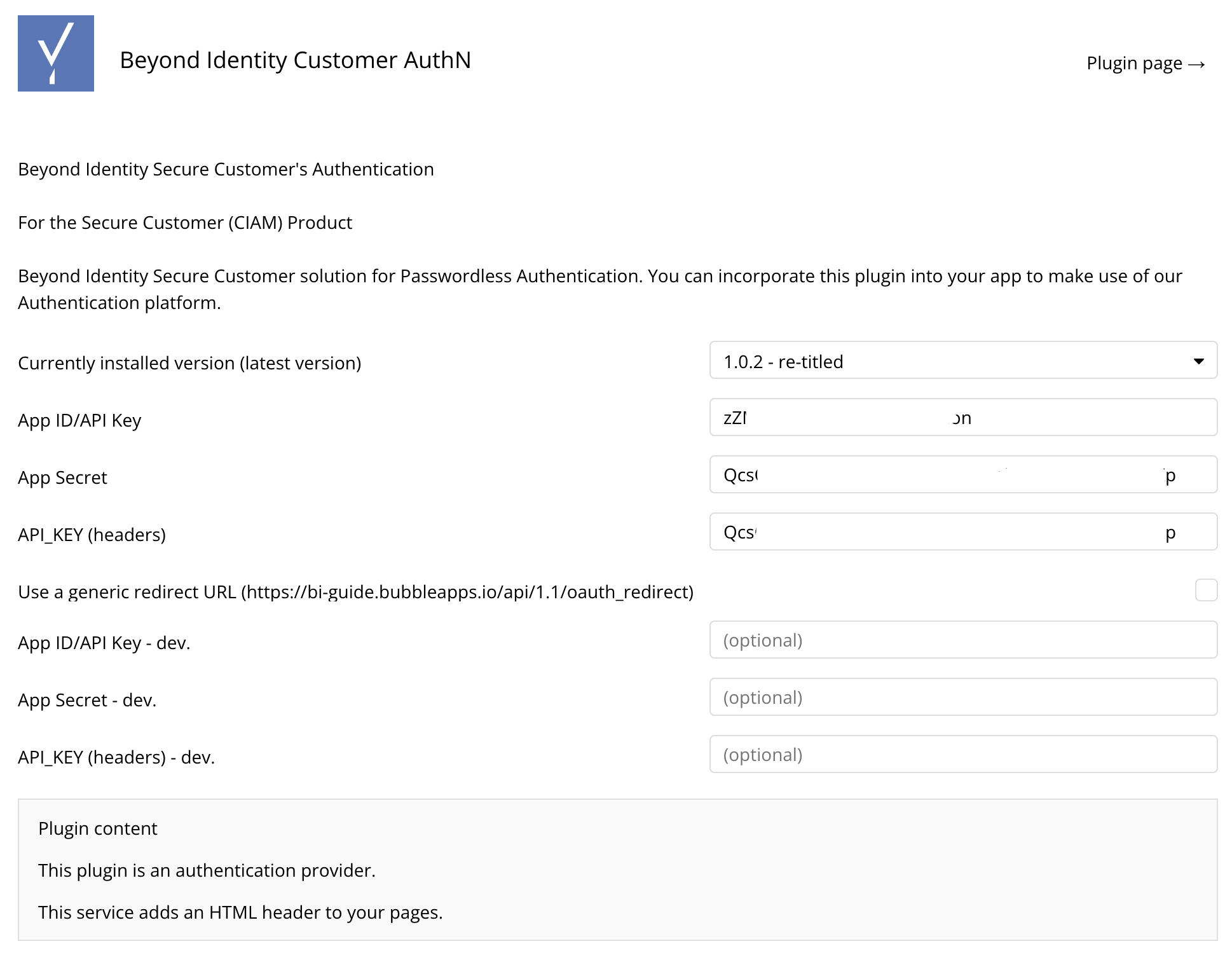Click the App ID/API Key - dev. field
The image size is (1232, 960).
[963, 640]
